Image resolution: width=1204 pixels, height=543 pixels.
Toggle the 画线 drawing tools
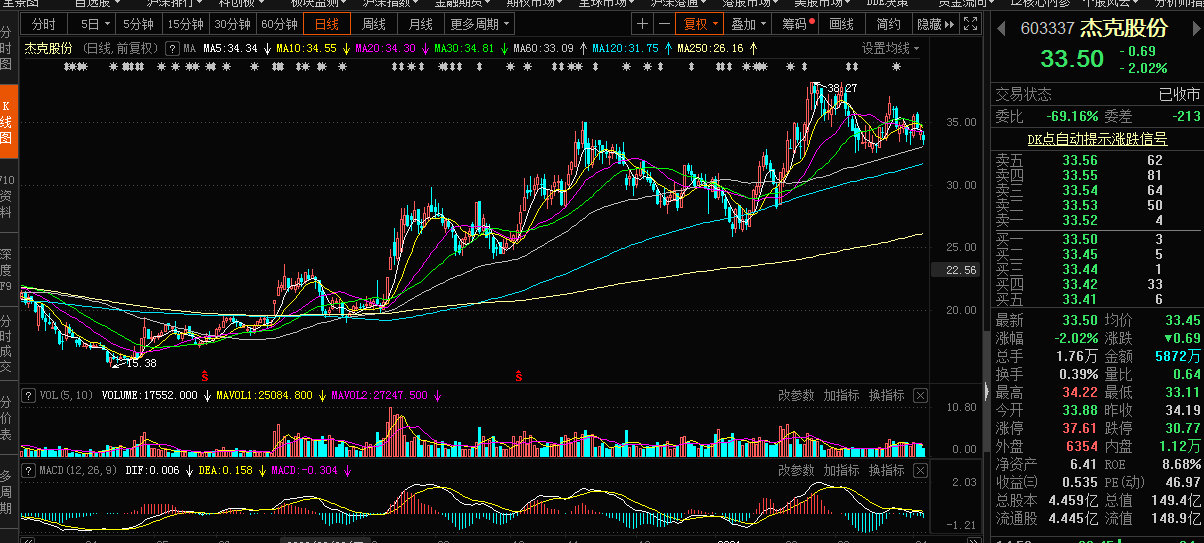pyautogui.click(x=842, y=24)
